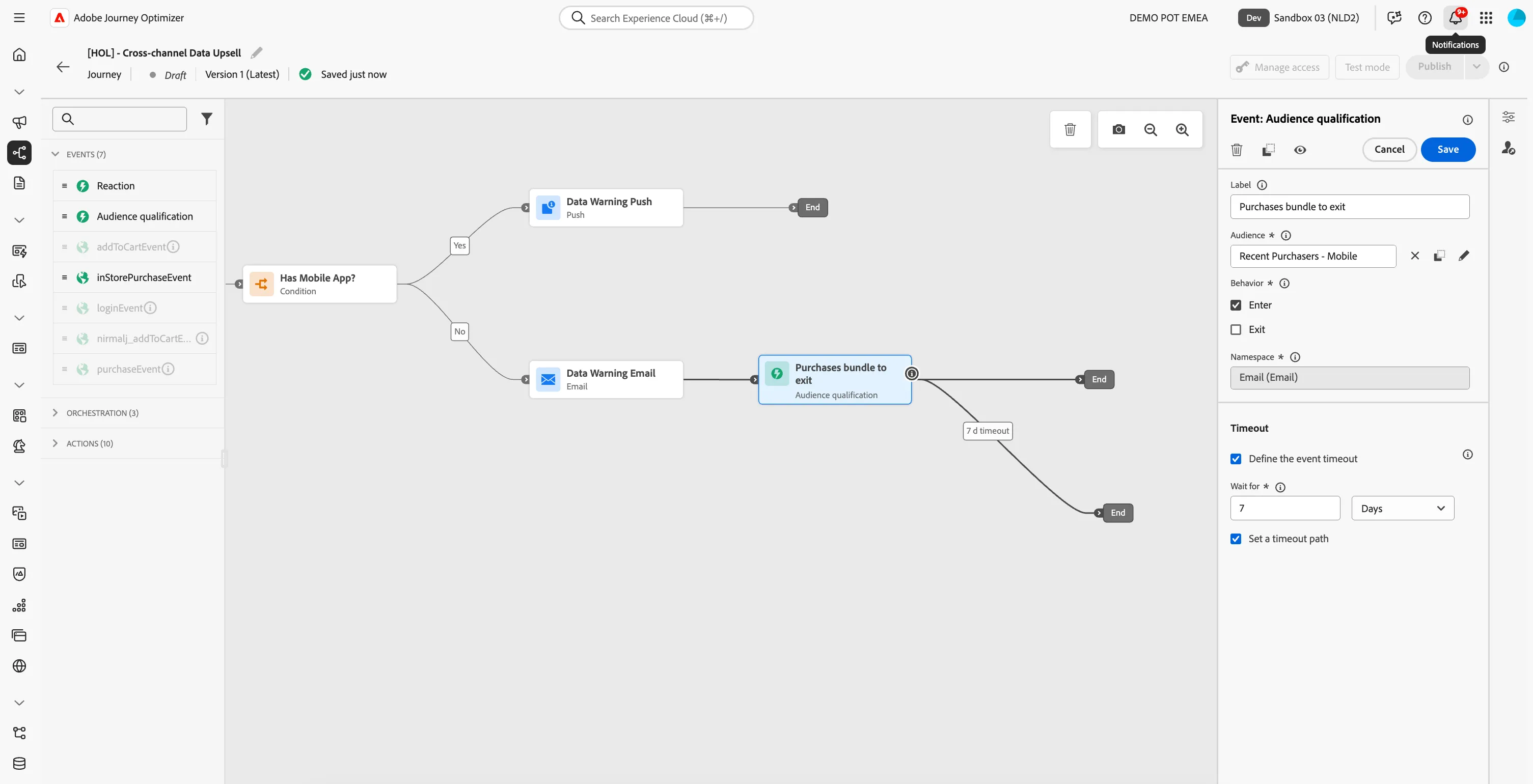Open the hamburger navigation menu

(19, 18)
